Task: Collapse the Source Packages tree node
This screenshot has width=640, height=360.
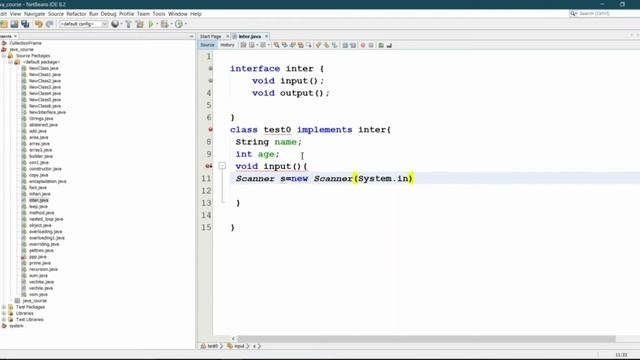Action: [4, 56]
